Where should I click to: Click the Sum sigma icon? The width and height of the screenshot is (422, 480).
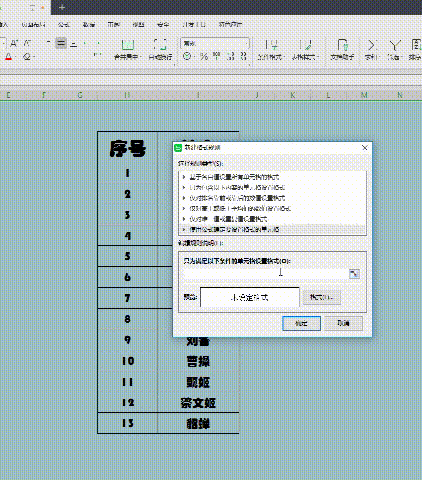[371, 49]
